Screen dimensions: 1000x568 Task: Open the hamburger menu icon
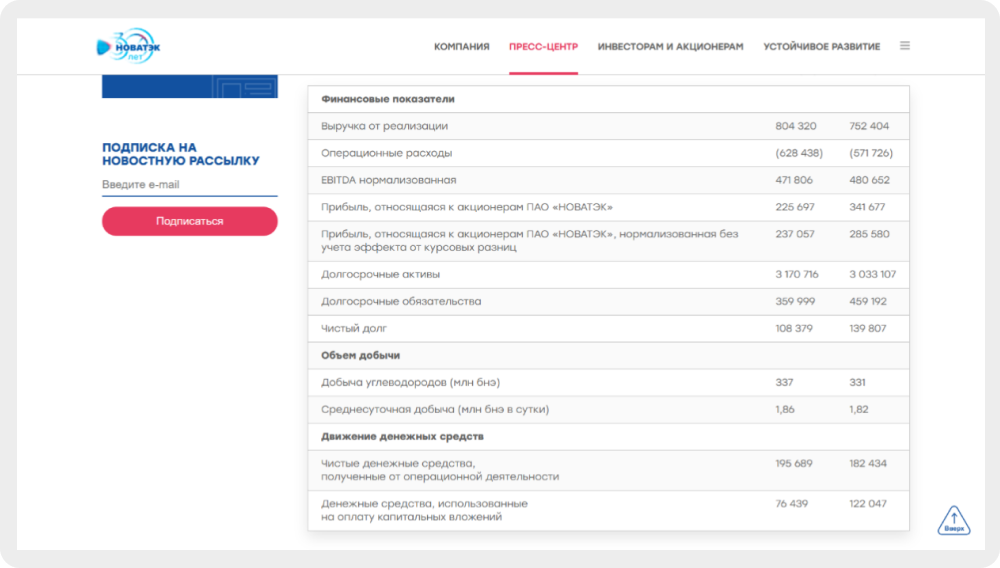pyautogui.click(x=905, y=46)
